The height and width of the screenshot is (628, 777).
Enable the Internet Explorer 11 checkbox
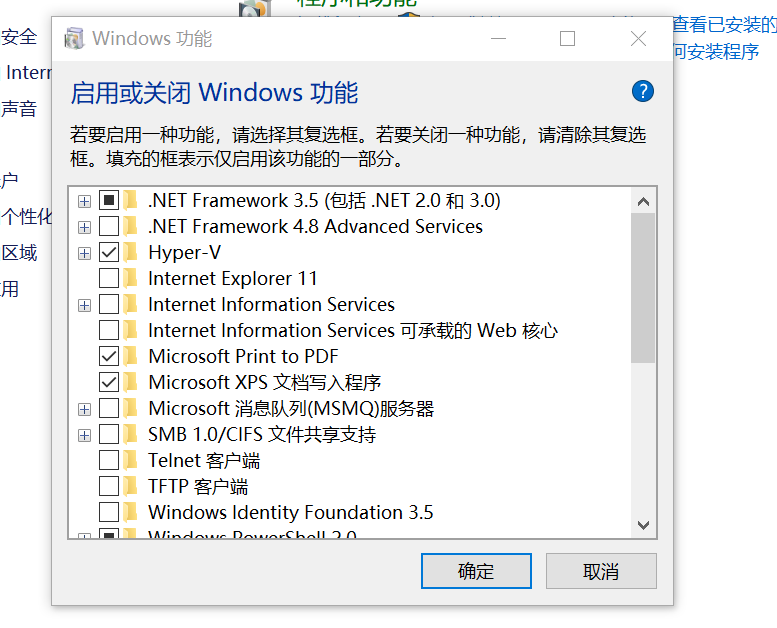pos(109,279)
